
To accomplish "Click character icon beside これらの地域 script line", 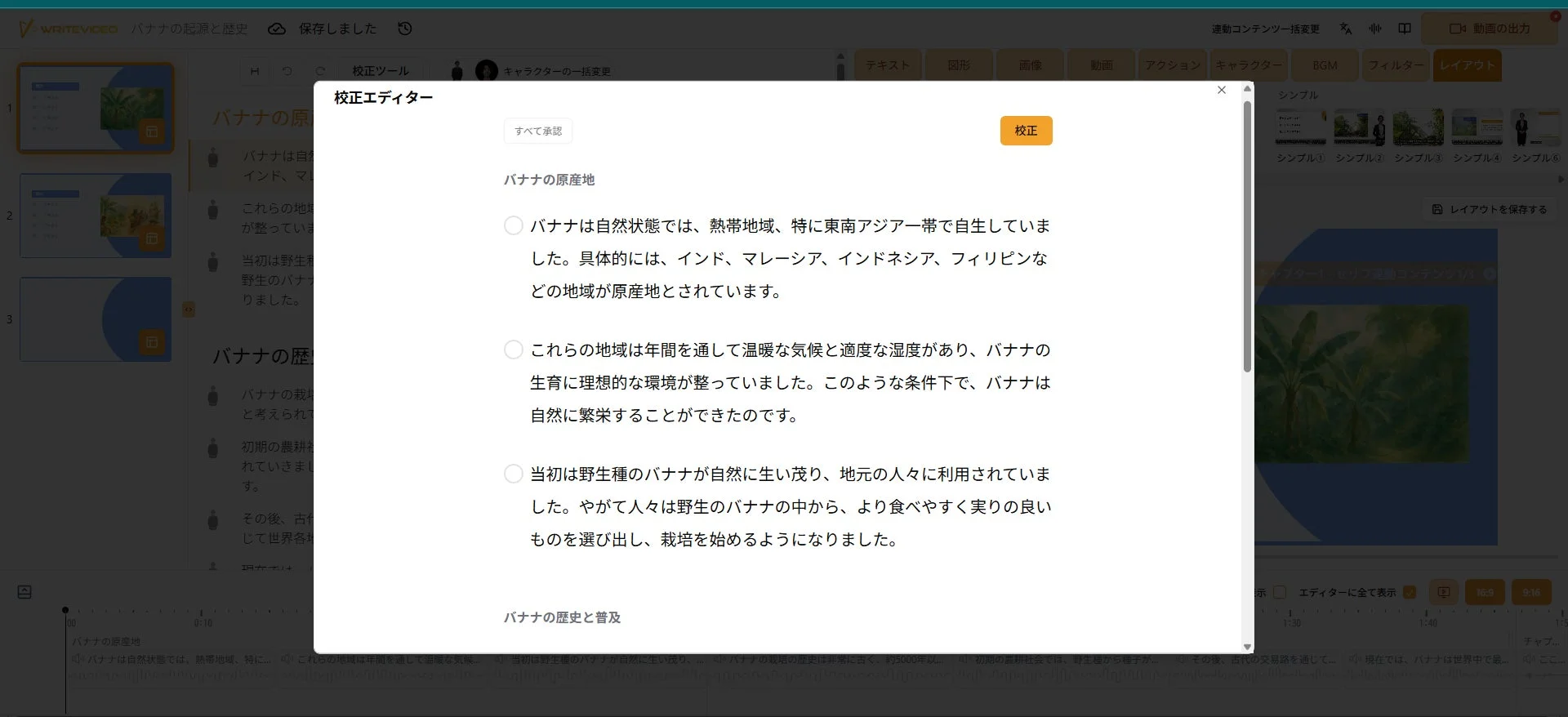I will point(213,210).
